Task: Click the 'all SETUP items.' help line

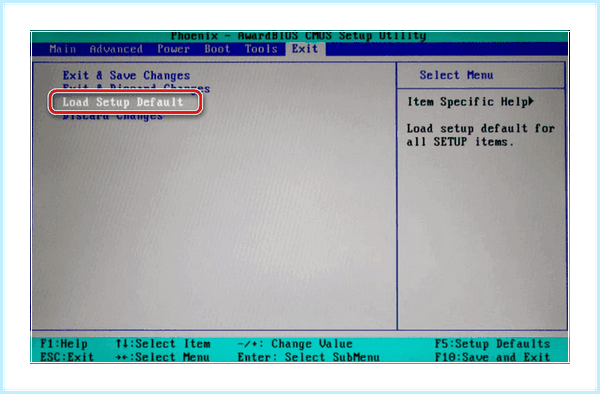Action: [460, 142]
